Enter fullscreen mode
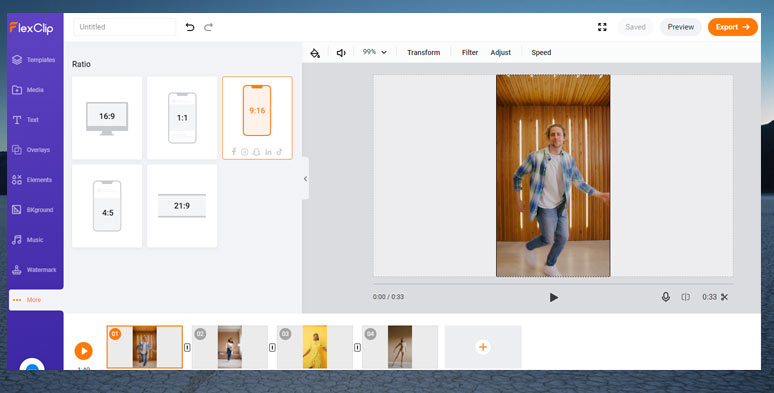 click(602, 27)
